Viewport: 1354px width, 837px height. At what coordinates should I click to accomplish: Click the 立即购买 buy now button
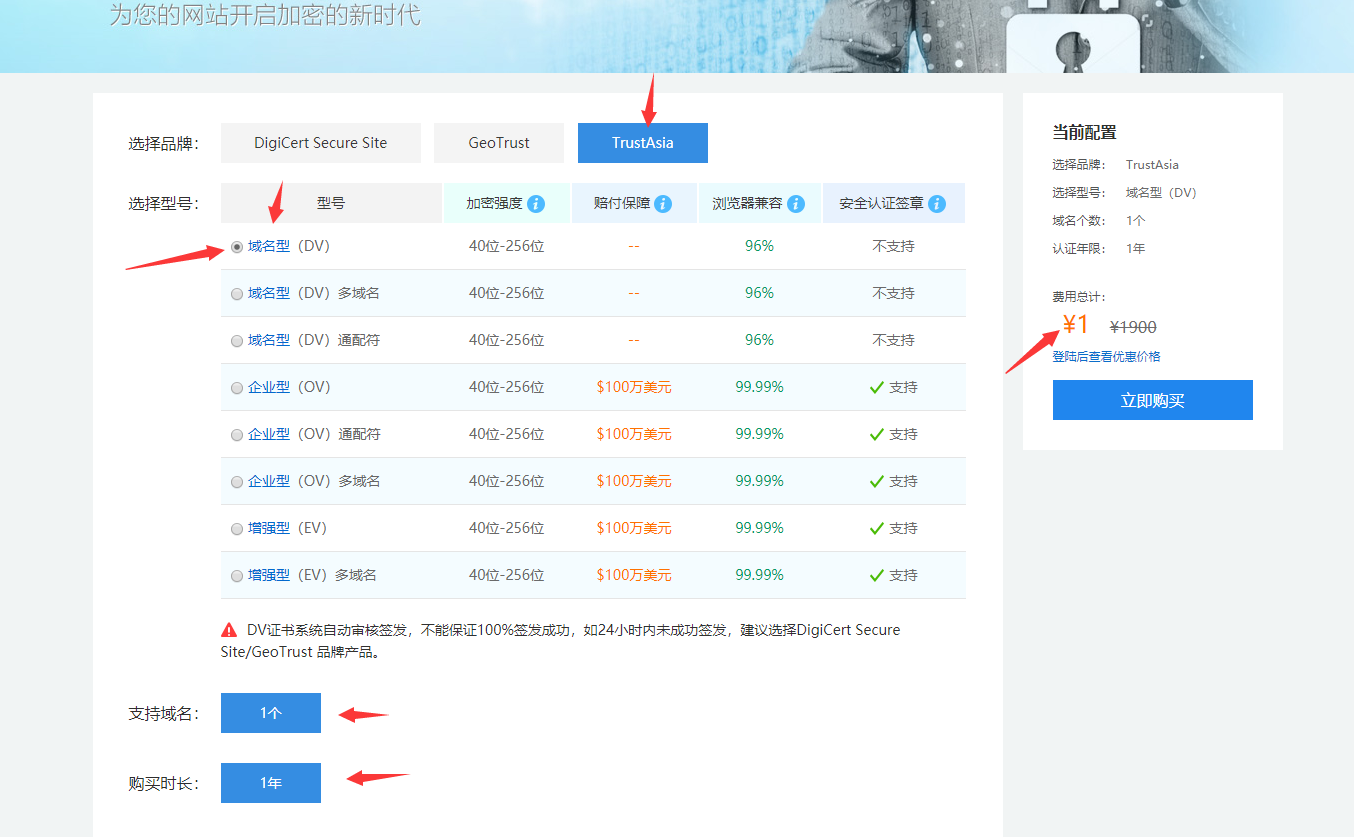(1152, 400)
